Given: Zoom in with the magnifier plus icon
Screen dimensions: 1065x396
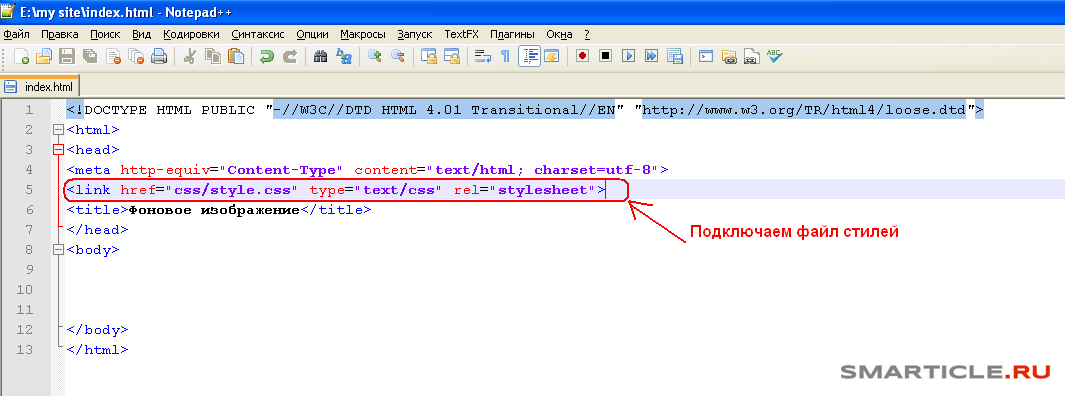Looking at the screenshot, I should tap(374, 56).
